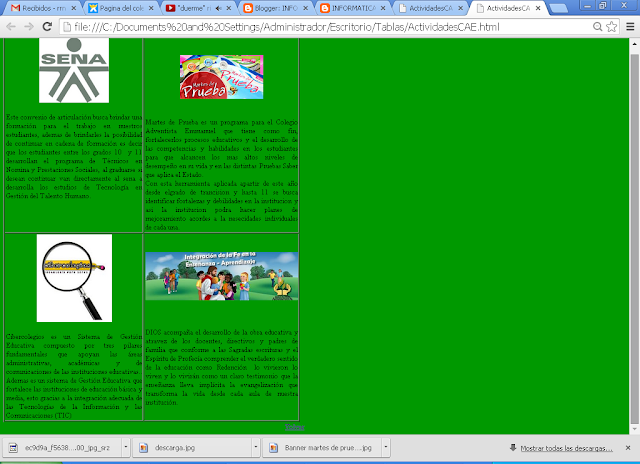Click the SENA logo image

[74, 70]
